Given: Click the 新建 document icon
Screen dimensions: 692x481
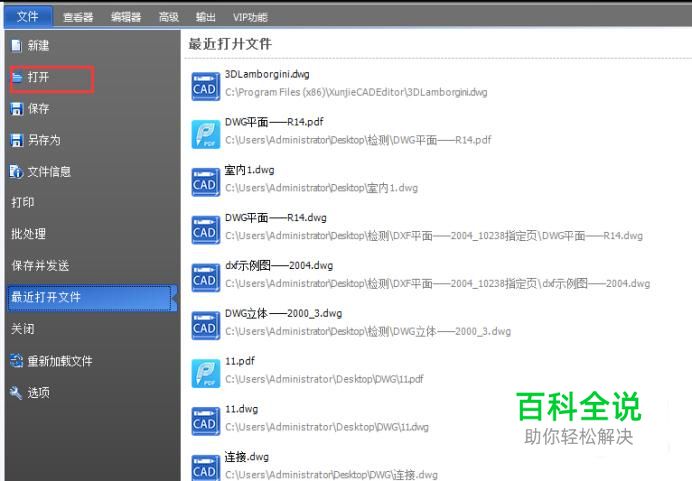Looking at the screenshot, I should [16, 46].
